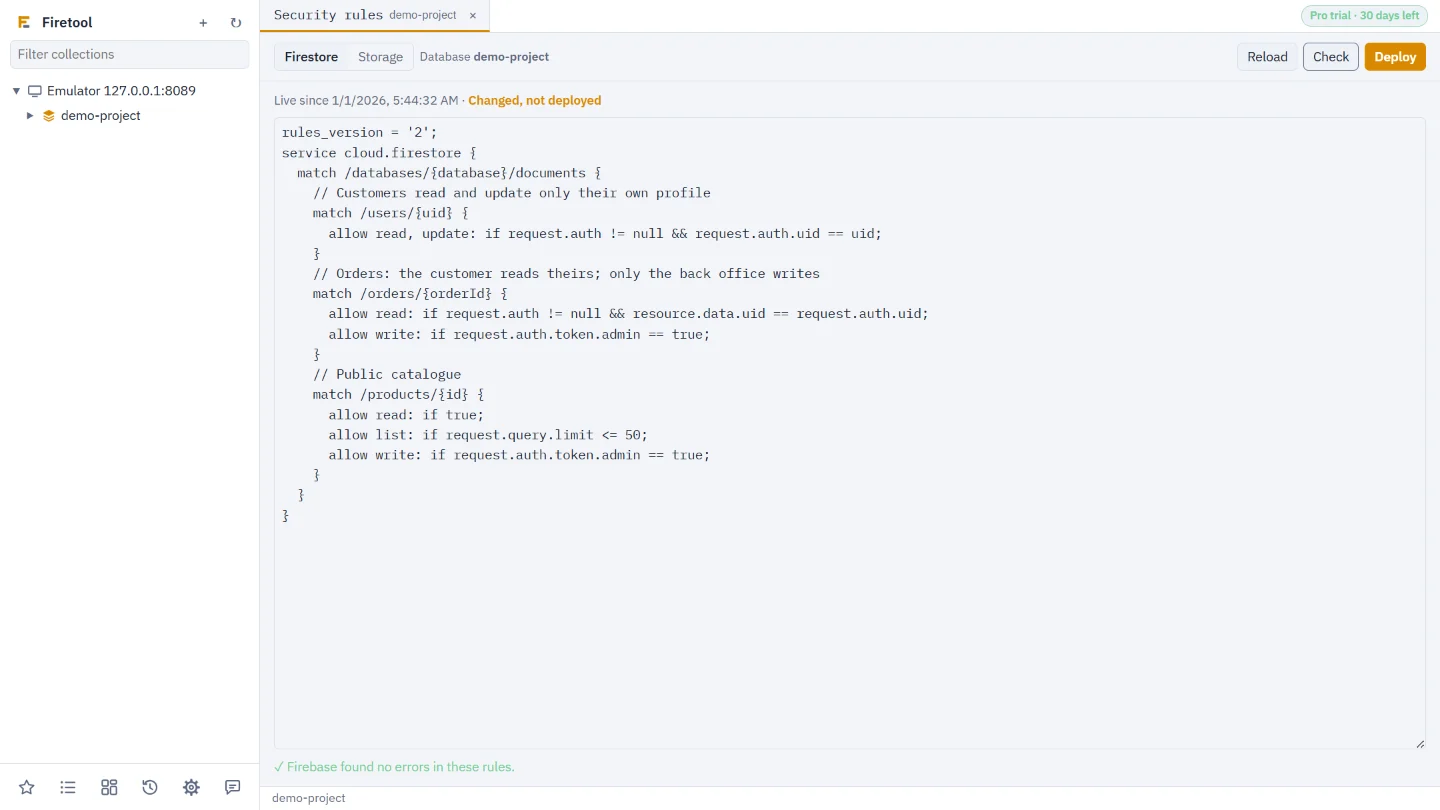This screenshot has width=1440, height=810.
Task: Click the line 'match /users/{uid} {'
Action: pyautogui.click(x=390, y=213)
